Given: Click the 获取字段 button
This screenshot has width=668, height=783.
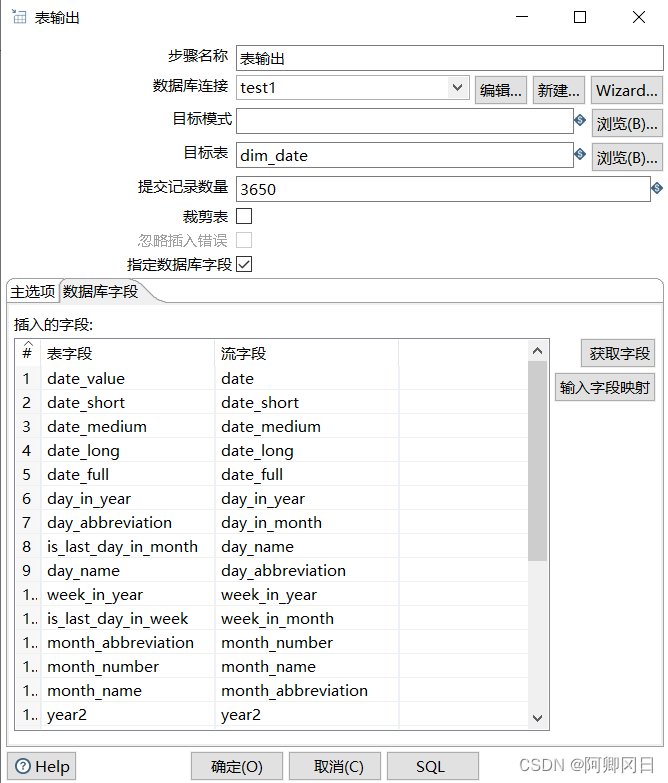Looking at the screenshot, I should click(x=619, y=353).
